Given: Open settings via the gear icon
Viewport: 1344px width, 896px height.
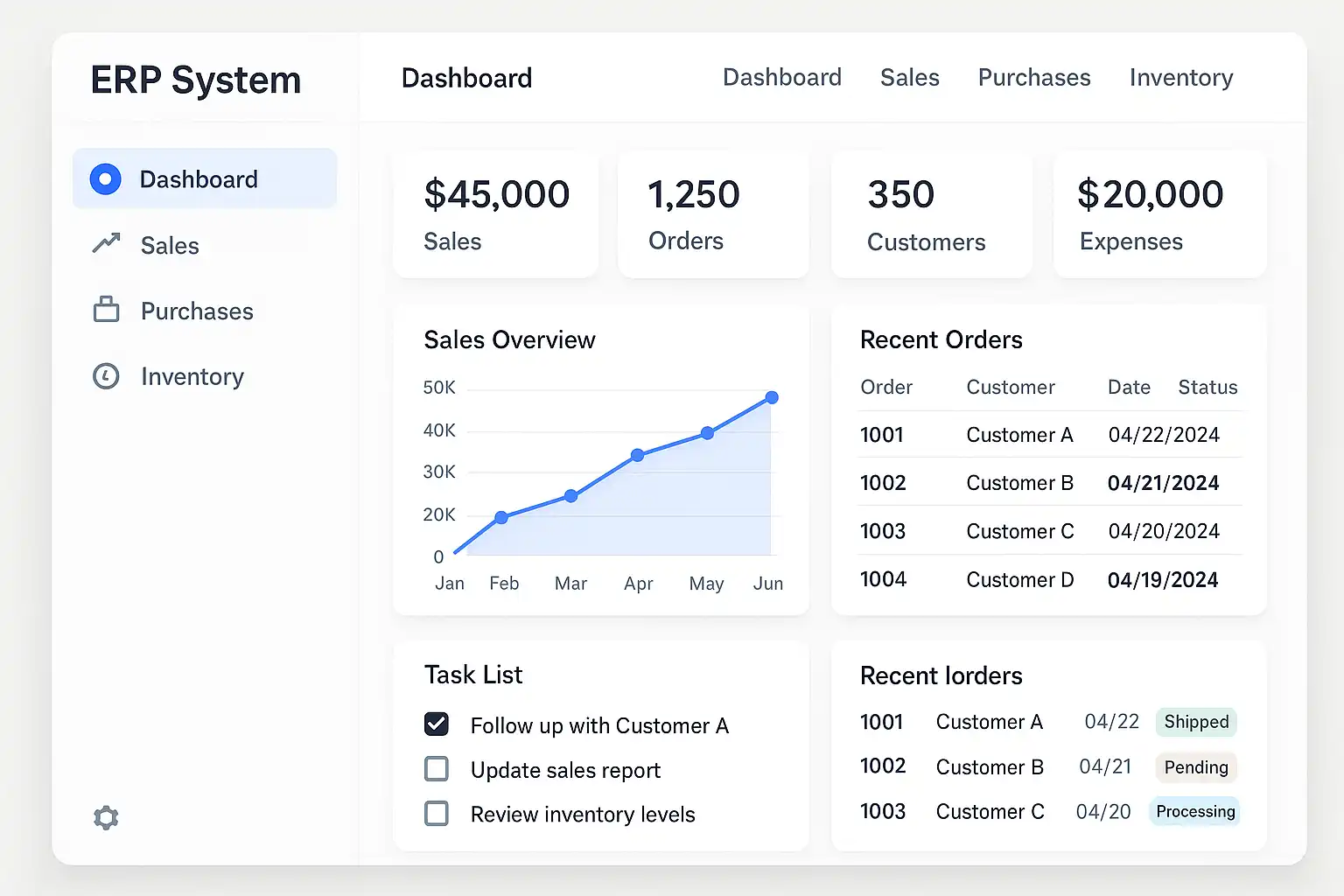Looking at the screenshot, I should click(x=106, y=817).
